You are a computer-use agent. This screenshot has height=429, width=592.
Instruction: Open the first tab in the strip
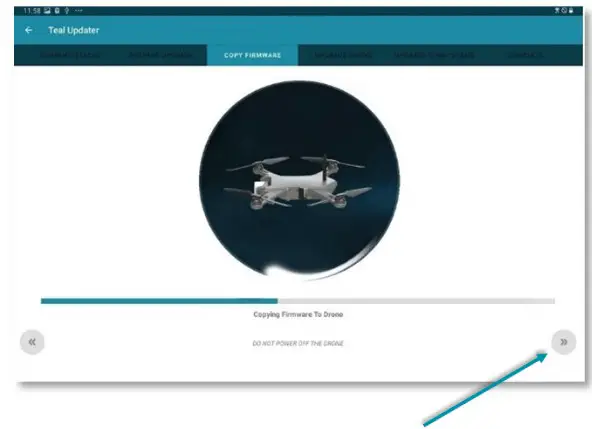pyautogui.click(x=70, y=55)
